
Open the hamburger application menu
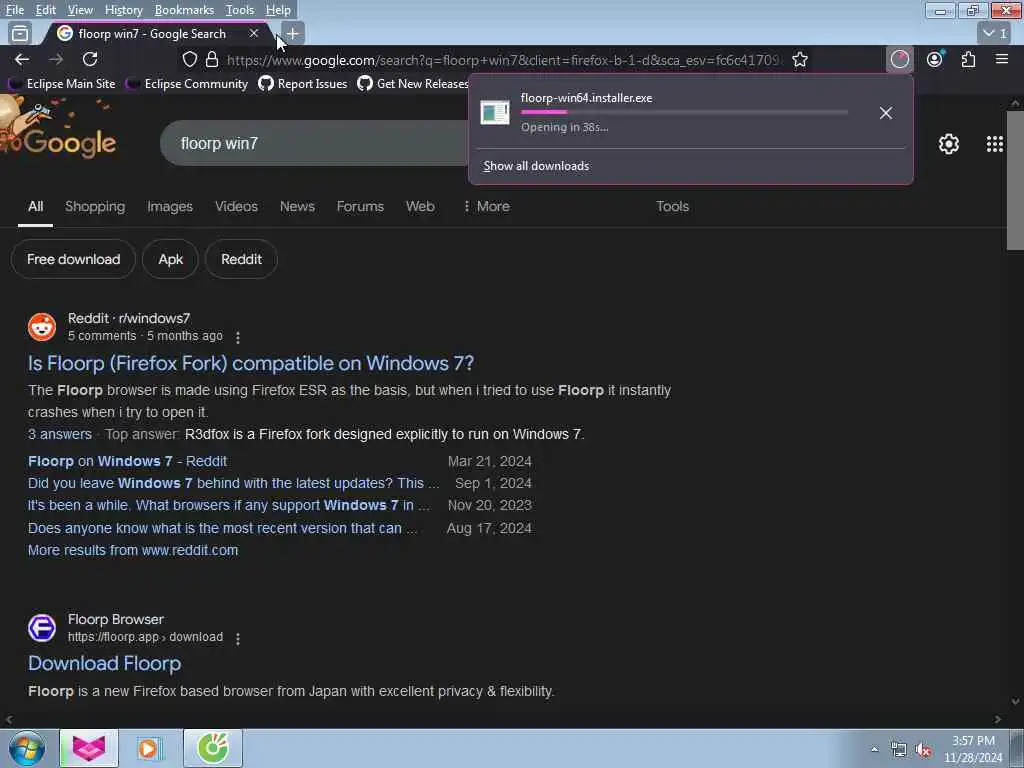(x=1002, y=59)
